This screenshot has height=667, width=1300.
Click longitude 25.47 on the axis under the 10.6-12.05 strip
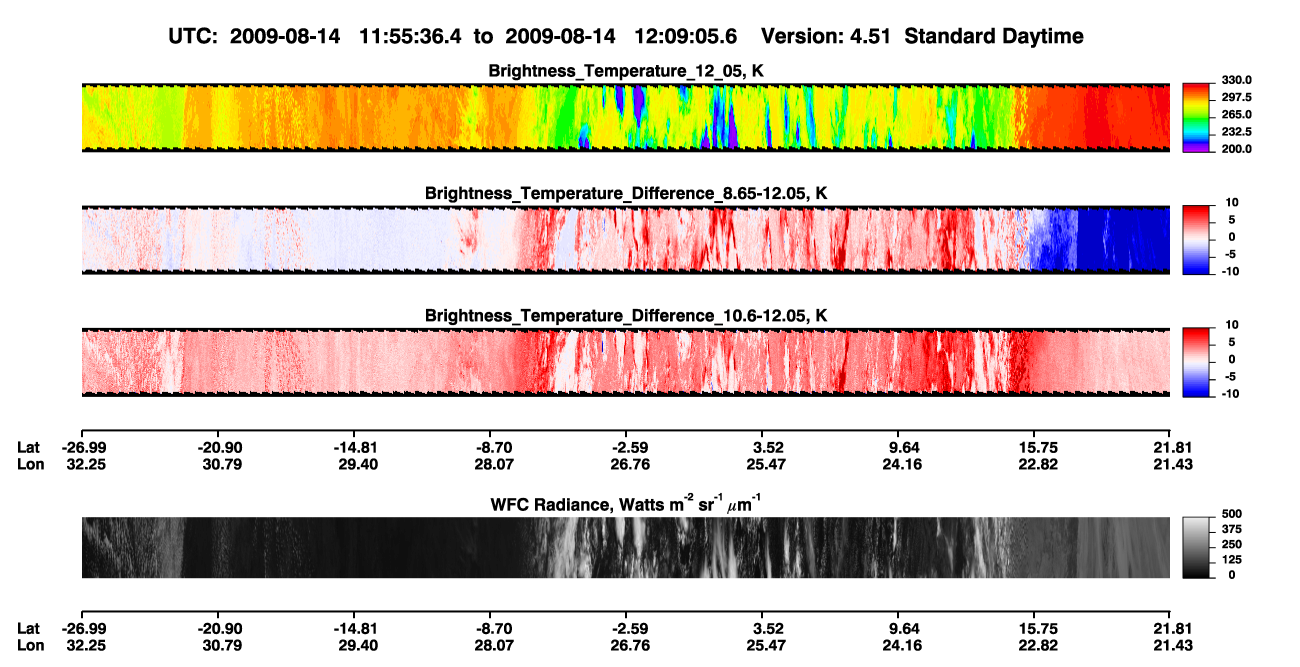(x=766, y=464)
